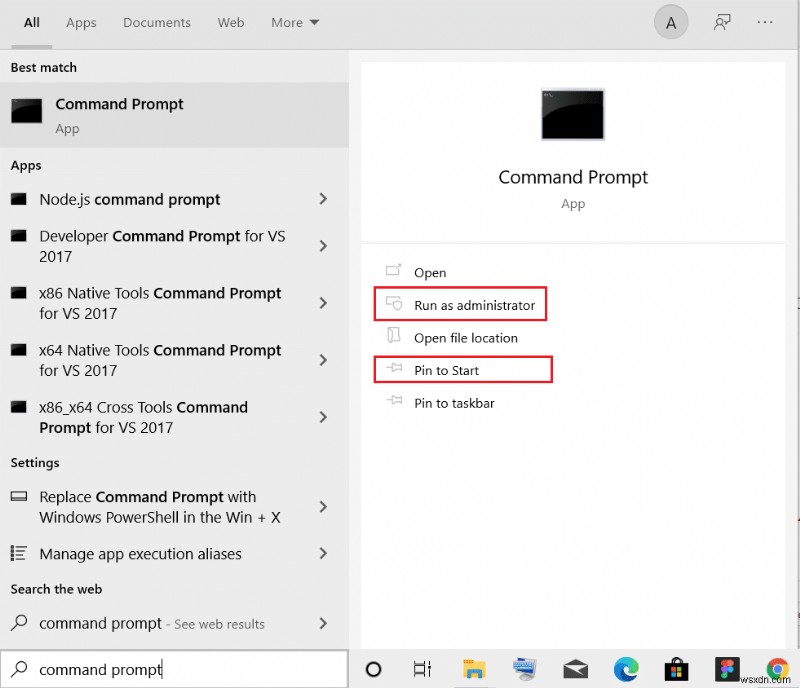Open Google Chrome from the taskbar
800x688 pixels.
pos(778,670)
